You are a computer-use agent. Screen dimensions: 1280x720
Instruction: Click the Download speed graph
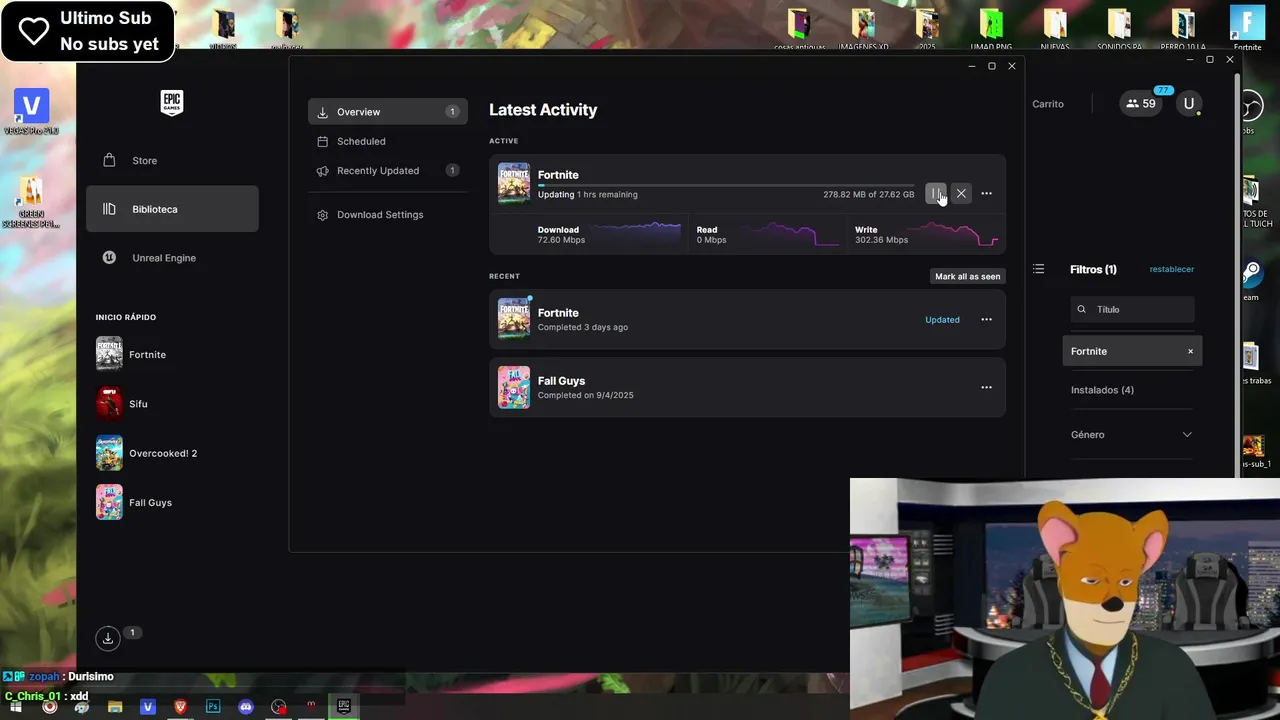[x=634, y=234]
